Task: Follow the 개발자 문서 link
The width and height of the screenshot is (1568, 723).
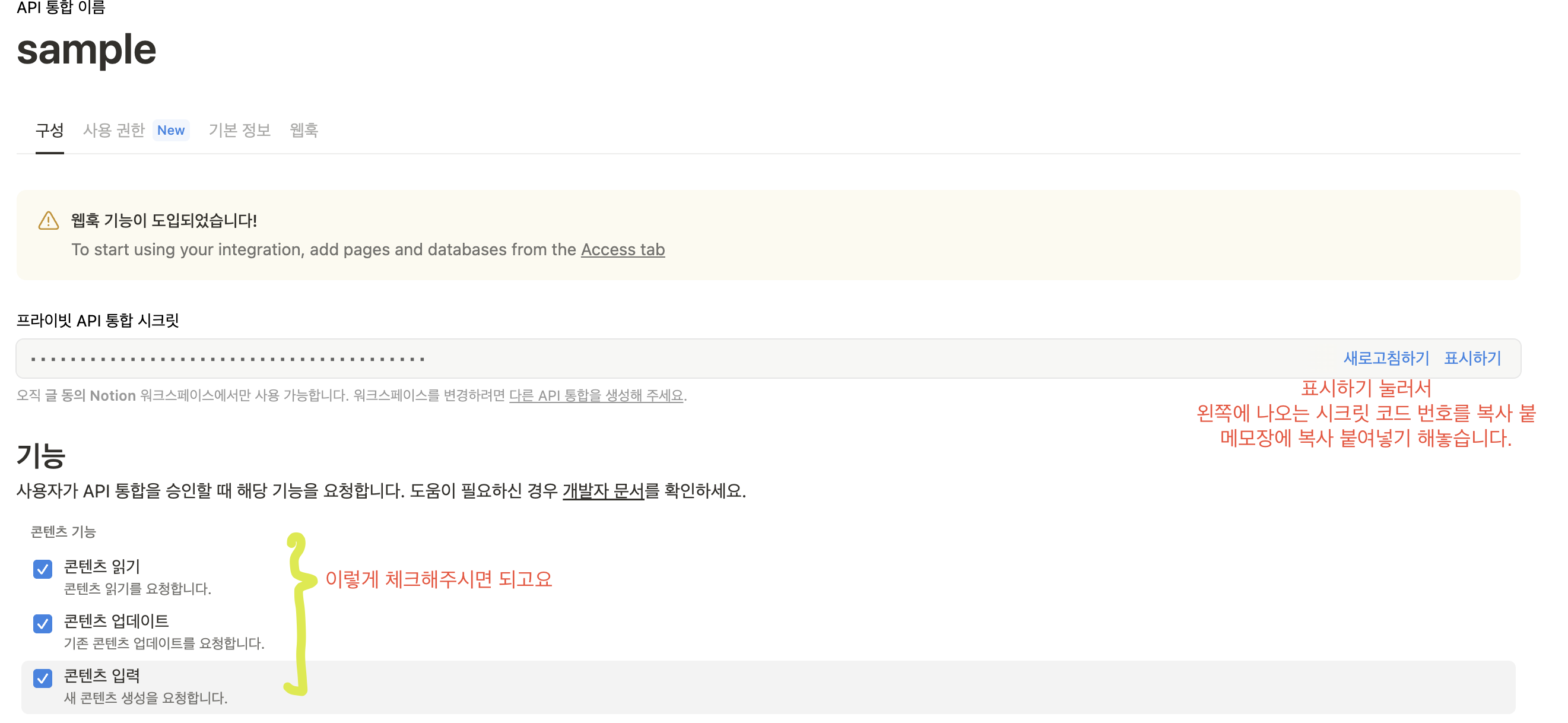Action: coord(603,490)
